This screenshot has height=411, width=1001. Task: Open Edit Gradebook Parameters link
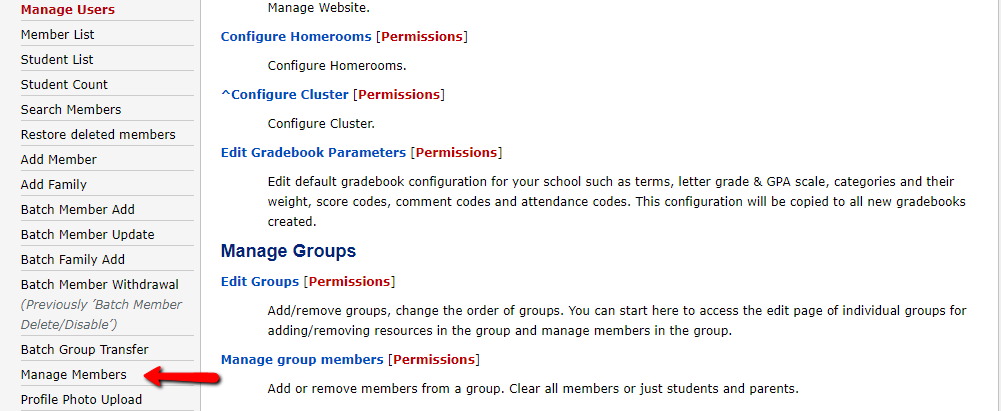tap(313, 152)
